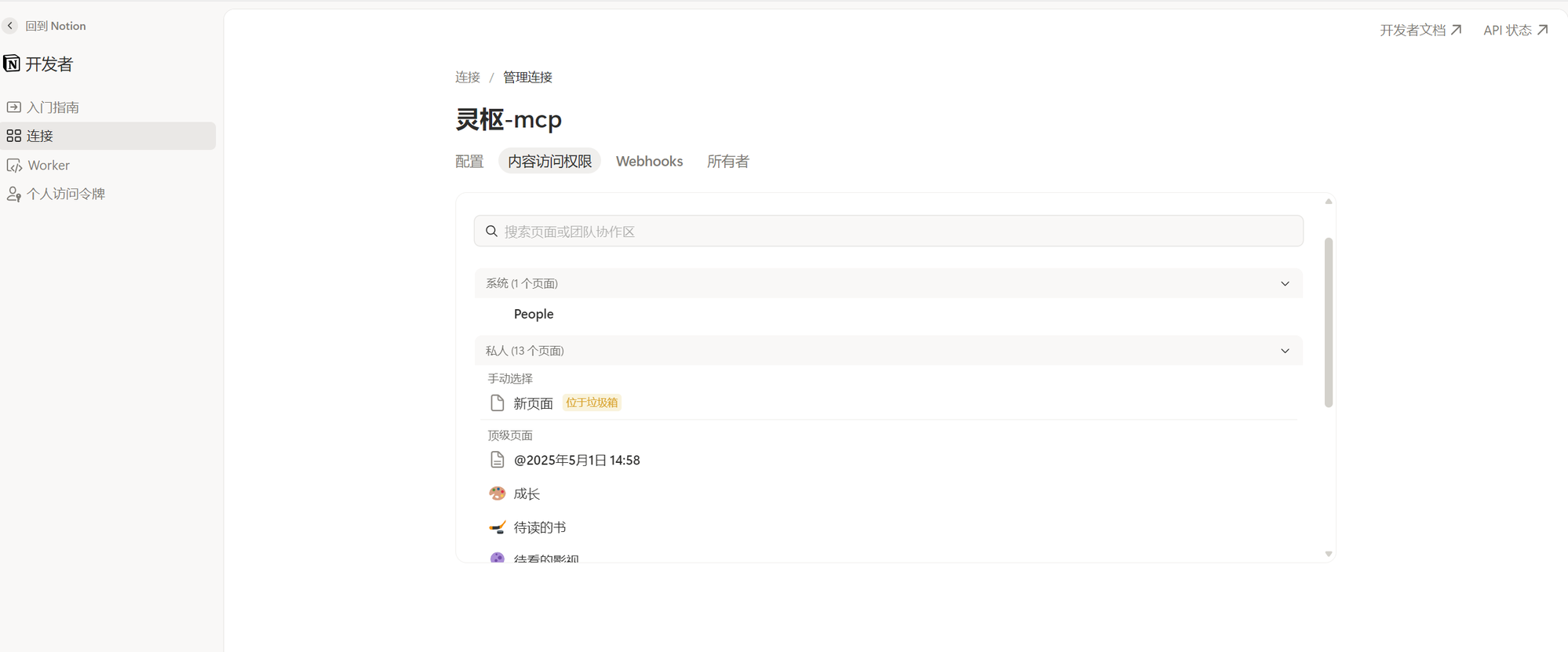Select the 待读的书 page name
This screenshot has height=652, width=1568.
tap(540, 527)
